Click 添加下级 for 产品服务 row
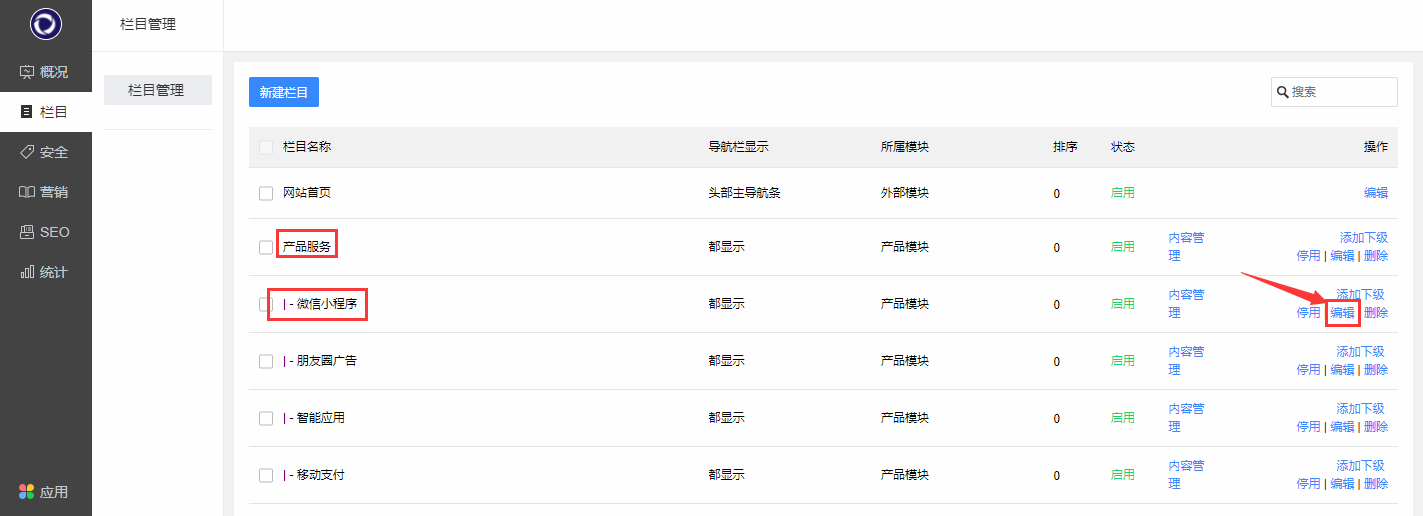The height and width of the screenshot is (516, 1423). (x=1363, y=238)
